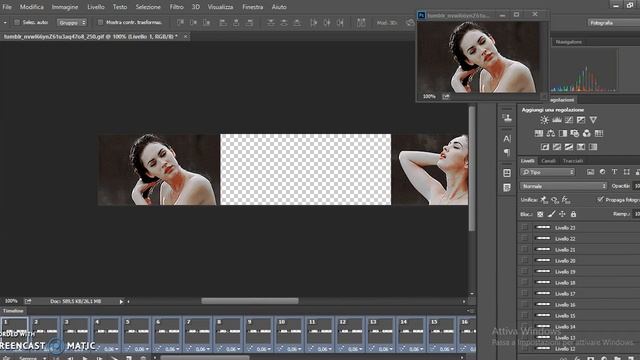Image resolution: width=640 pixels, height=360 pixels.
Task: Select timeline frame 10 thumbnail
Action: click(289, 331)
